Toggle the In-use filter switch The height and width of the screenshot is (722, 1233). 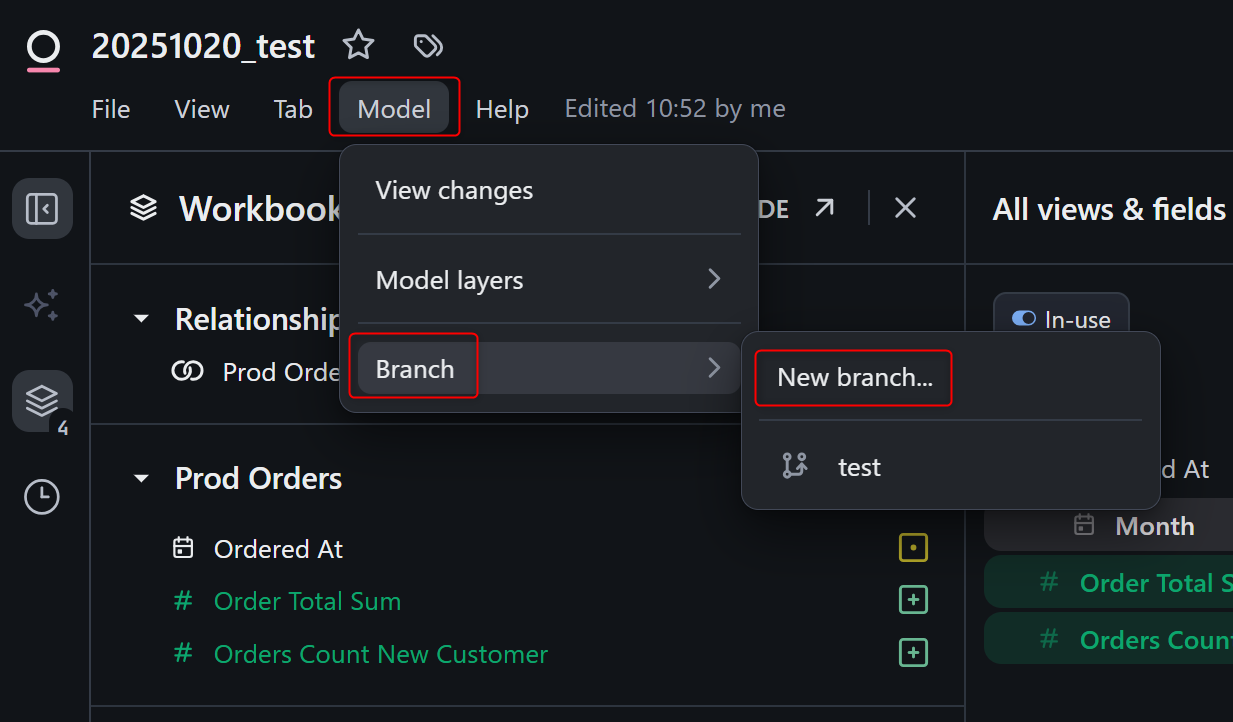pyautogui.click(x=1024, y=319)
